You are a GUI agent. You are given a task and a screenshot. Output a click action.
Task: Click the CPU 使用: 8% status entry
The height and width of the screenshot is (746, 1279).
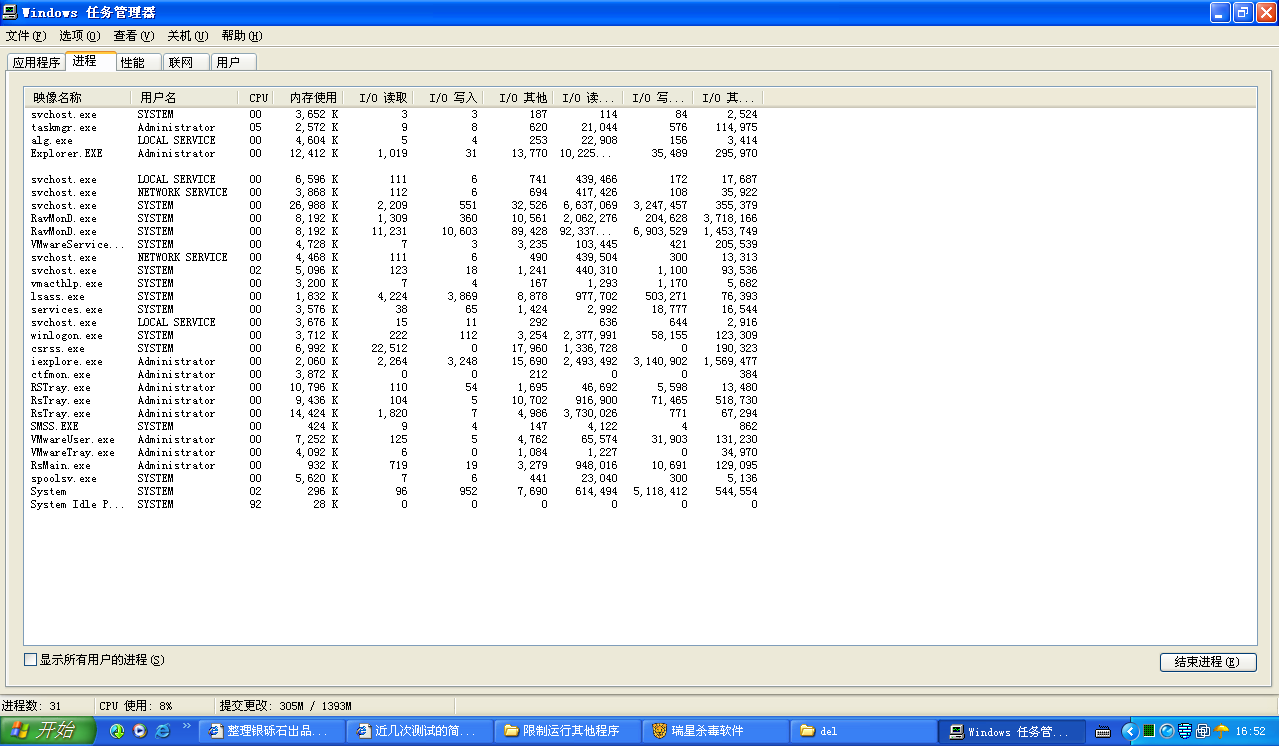pos(155,705)
